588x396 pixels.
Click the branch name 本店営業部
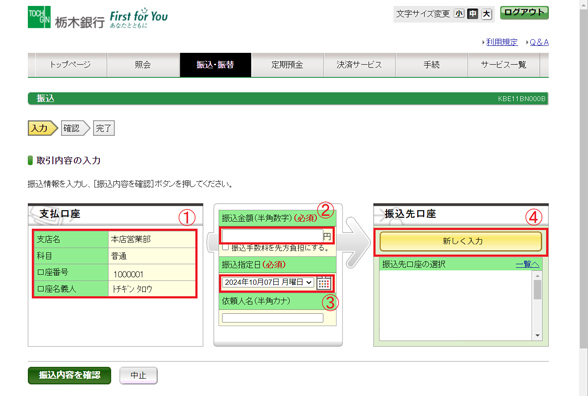131,239
